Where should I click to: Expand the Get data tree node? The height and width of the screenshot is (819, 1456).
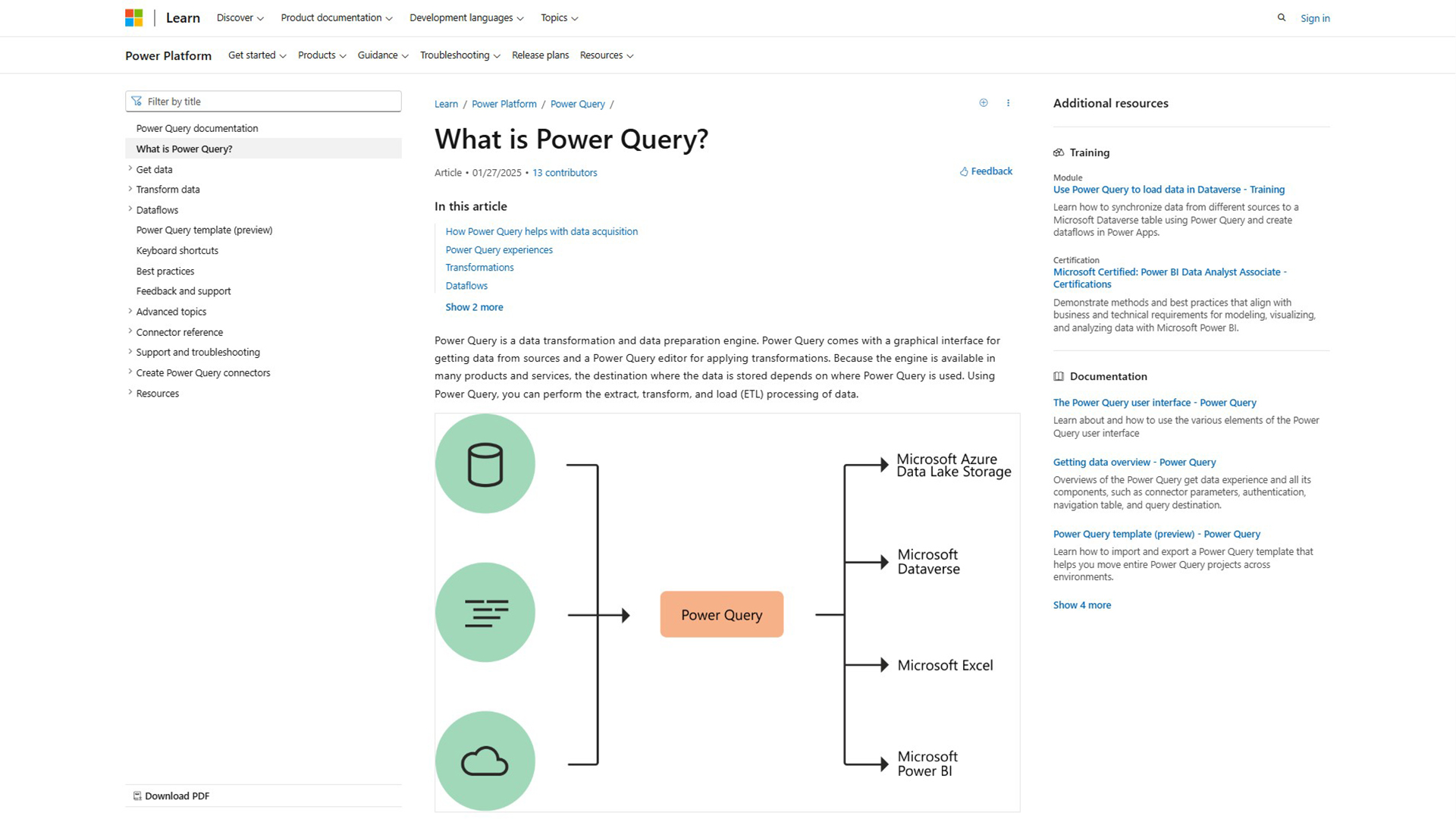130,169
